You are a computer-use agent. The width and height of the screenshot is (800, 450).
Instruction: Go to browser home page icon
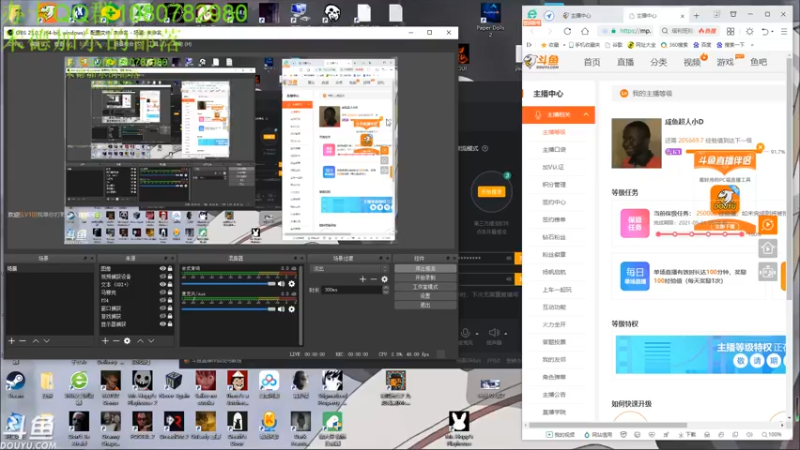pyautogui.click(x=585, y=31)
